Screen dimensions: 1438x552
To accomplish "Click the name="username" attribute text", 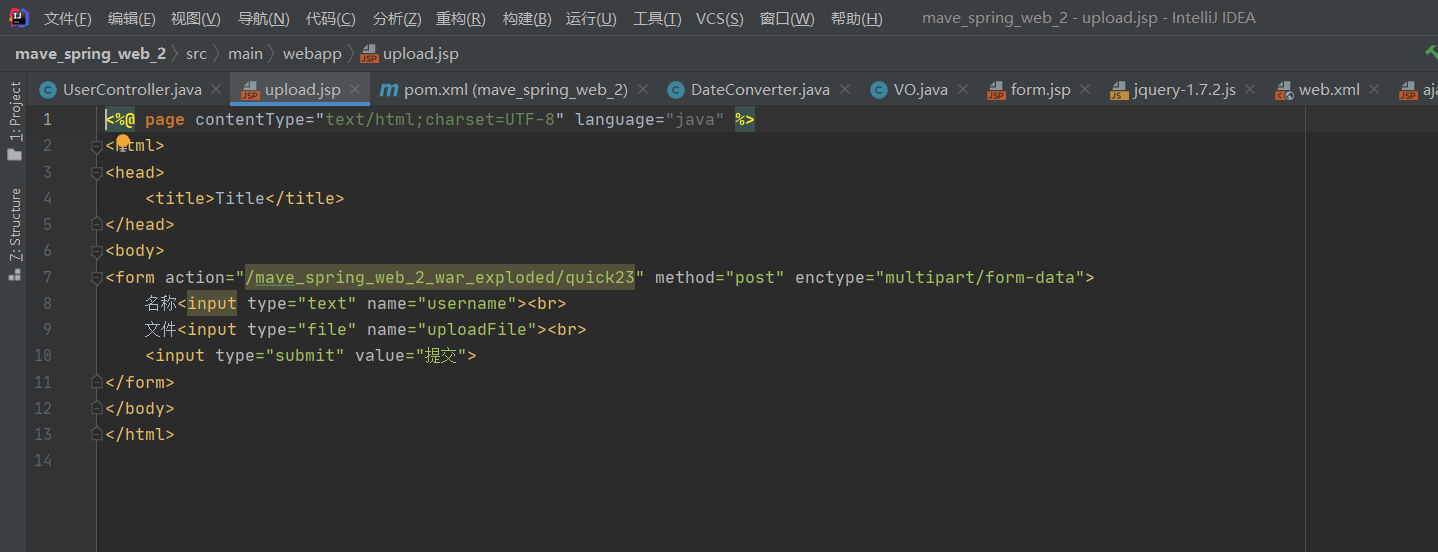I will pyautogui.click(x=441, y=303).
